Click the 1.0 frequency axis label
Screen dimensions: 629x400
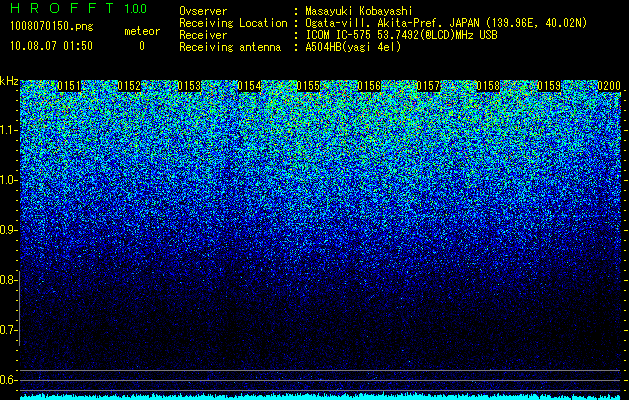pos(9,181)
